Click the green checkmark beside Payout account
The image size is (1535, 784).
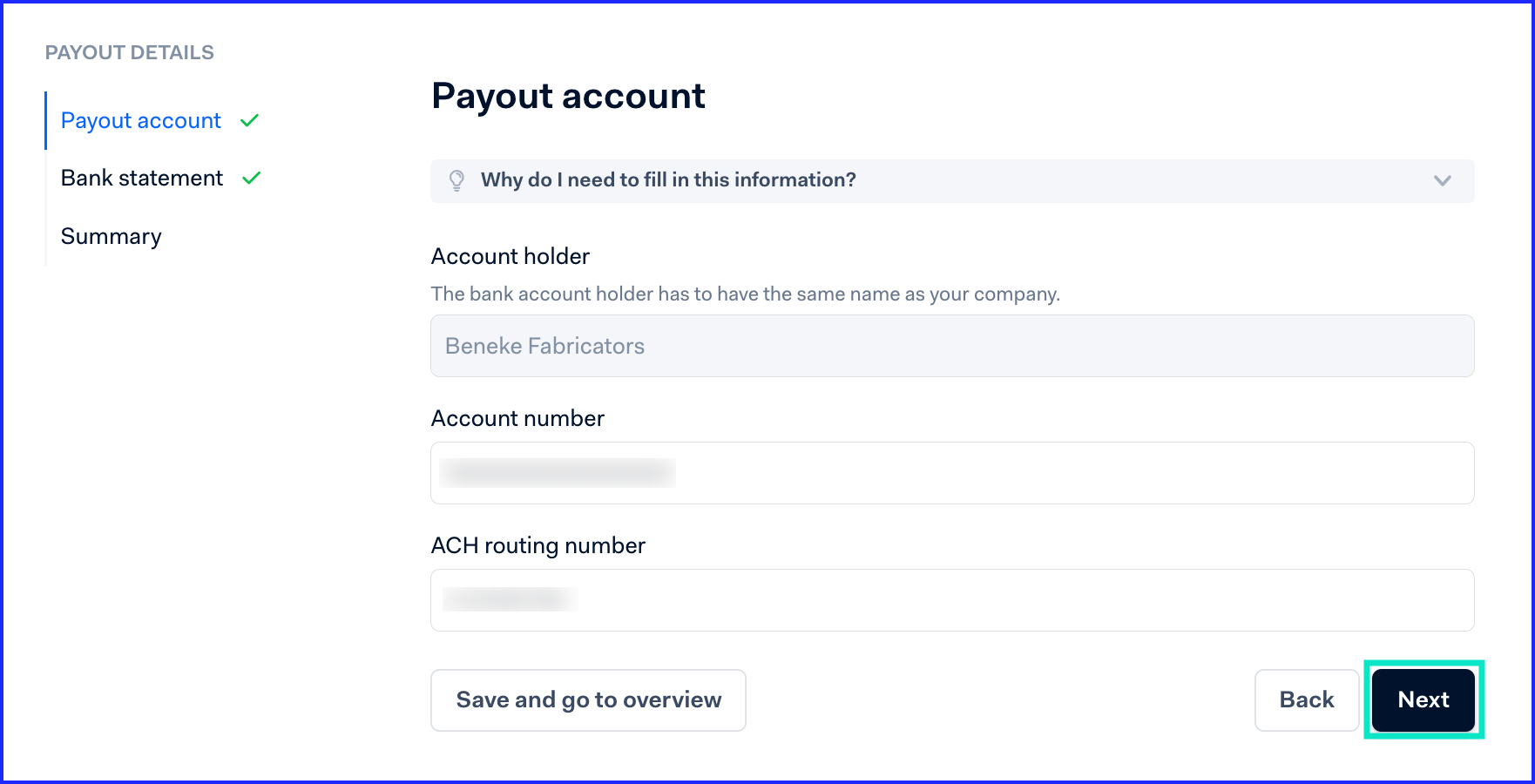point(250,120)
